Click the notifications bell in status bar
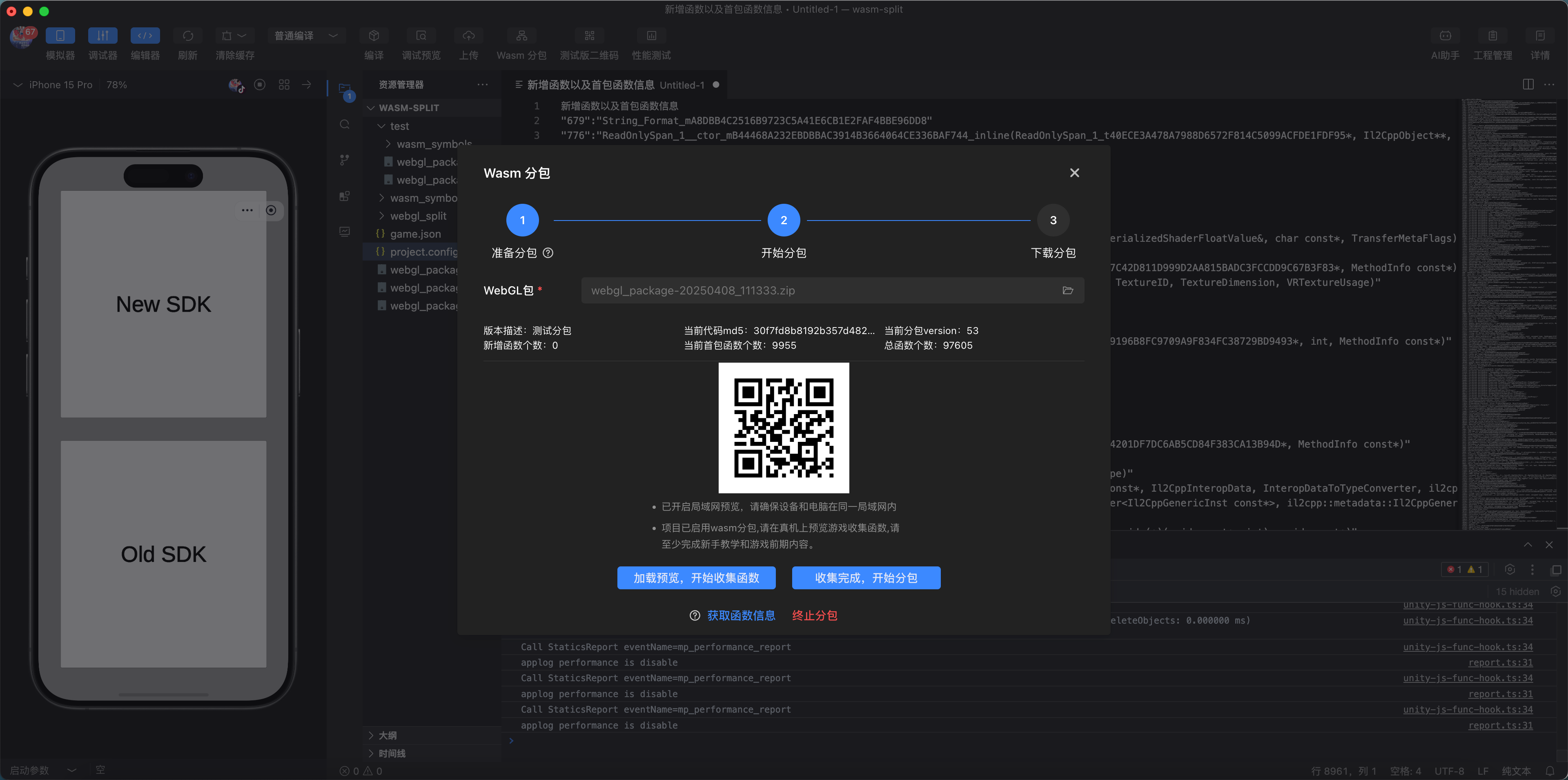The image size is (1568, 780). point(1550,771)
